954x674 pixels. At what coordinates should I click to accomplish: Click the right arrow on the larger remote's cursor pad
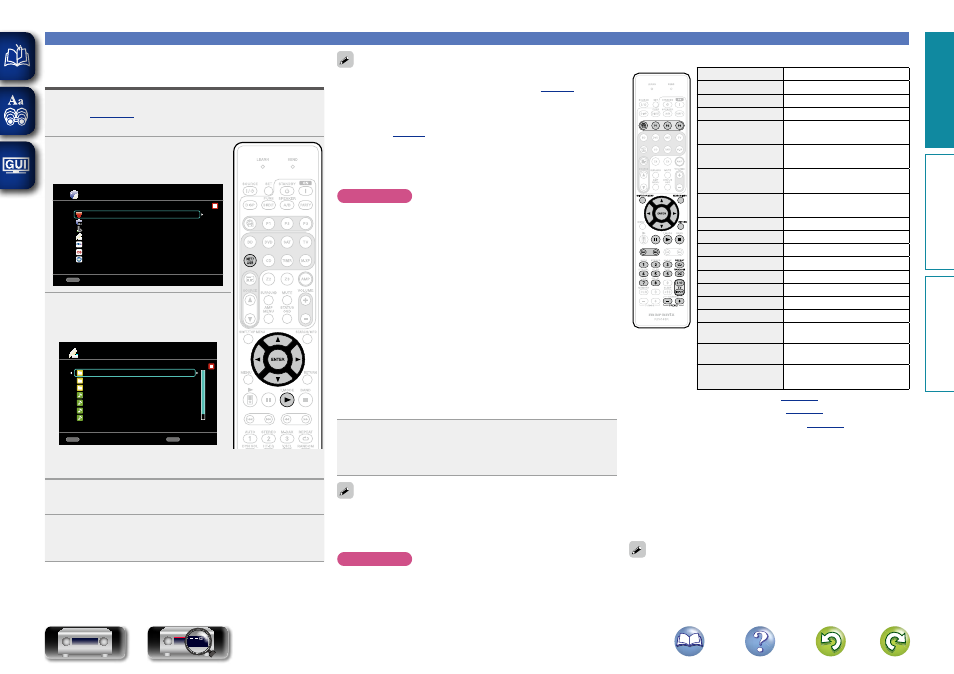tap(298, 360)
